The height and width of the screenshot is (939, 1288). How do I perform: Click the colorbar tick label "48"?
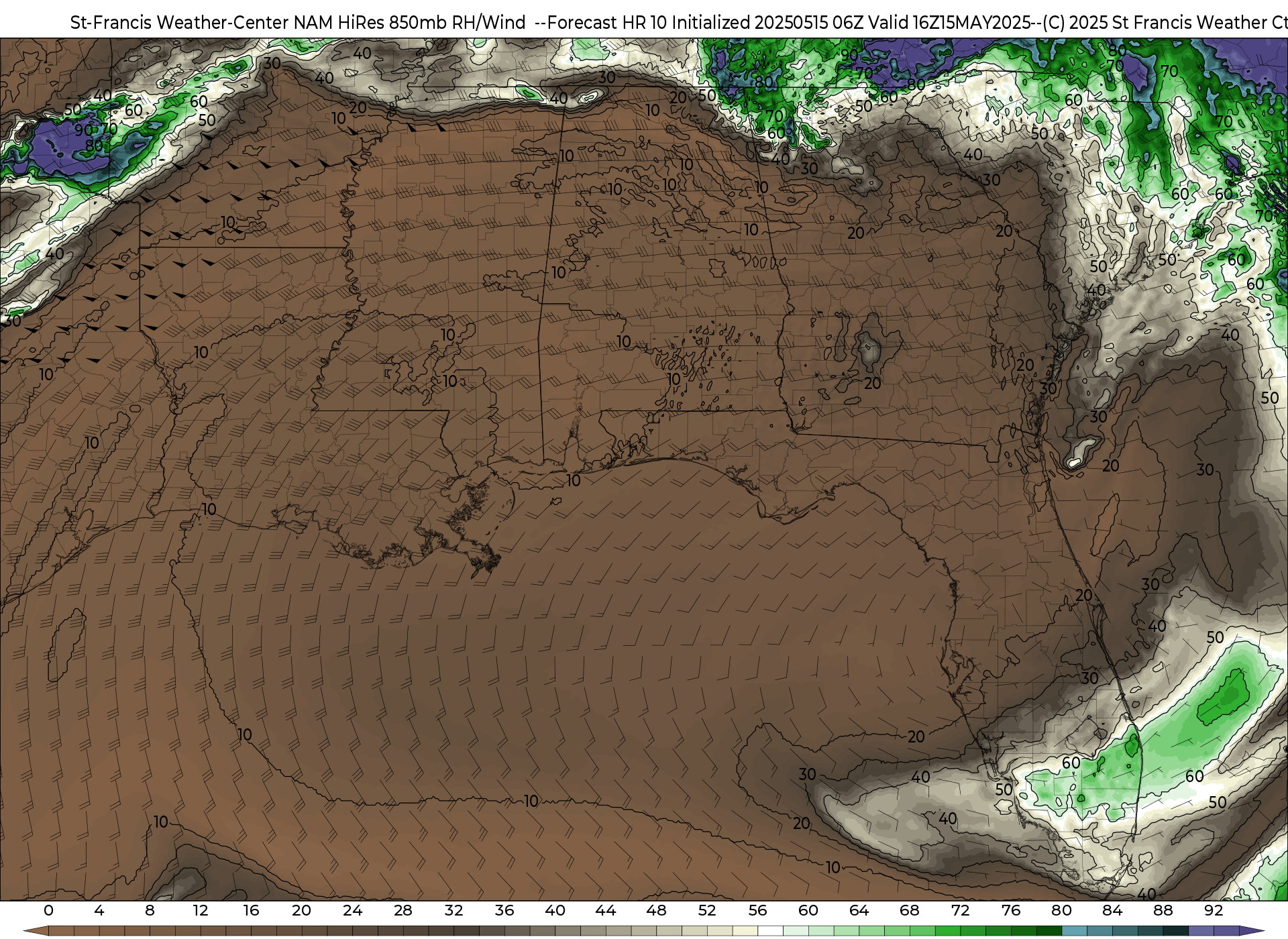656,910
